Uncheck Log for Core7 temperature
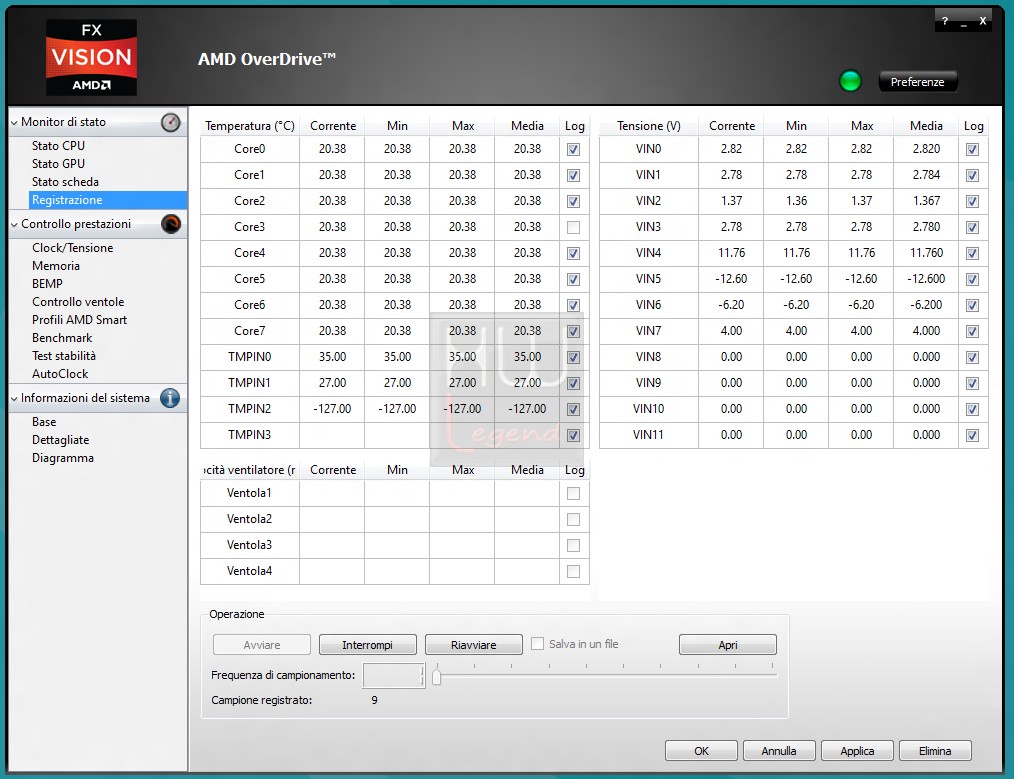The width and height of the screenshot is (1014, 779). click(573, 332)
